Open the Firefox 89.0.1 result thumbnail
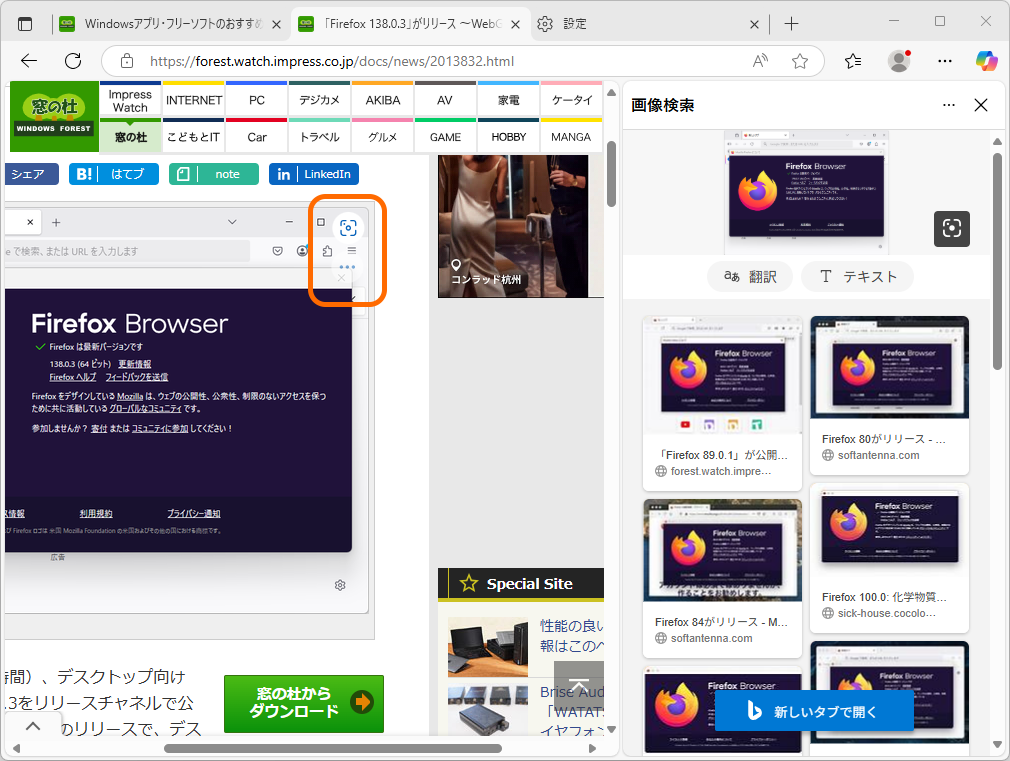1010x761 pixels. [722, 374]
